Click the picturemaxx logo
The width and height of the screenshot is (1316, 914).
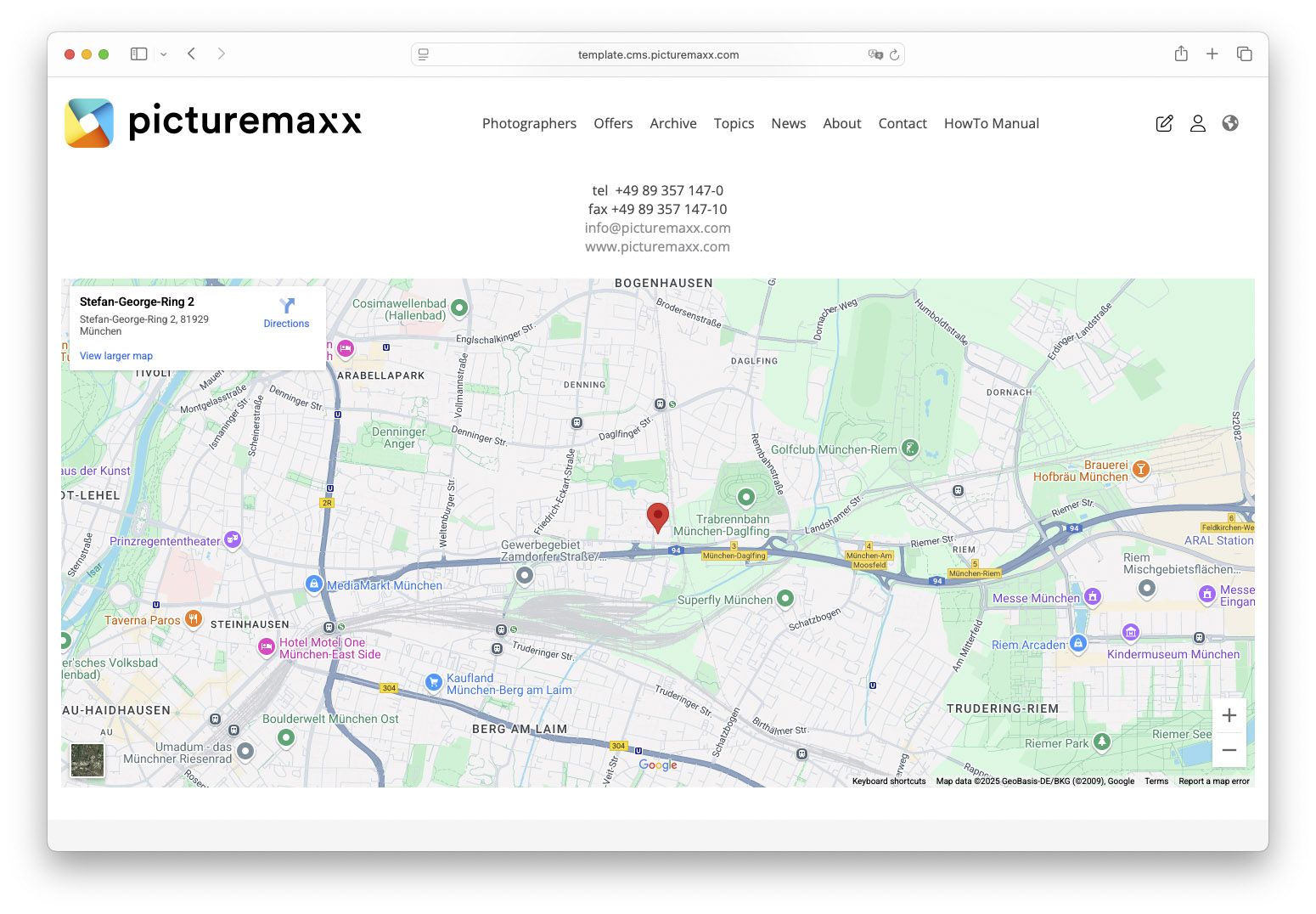point(213,122)
